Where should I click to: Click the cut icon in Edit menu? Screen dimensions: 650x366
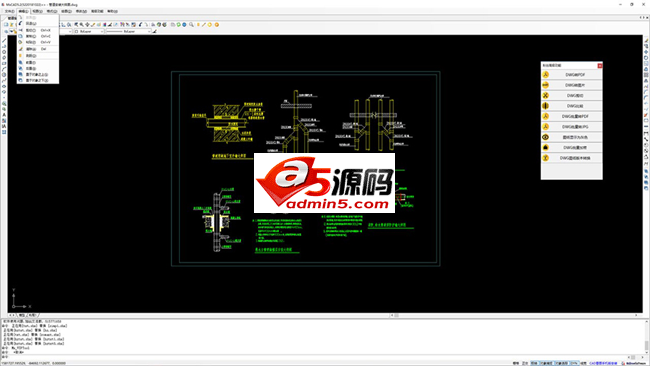pyautogui.click(x=21, y=30)
